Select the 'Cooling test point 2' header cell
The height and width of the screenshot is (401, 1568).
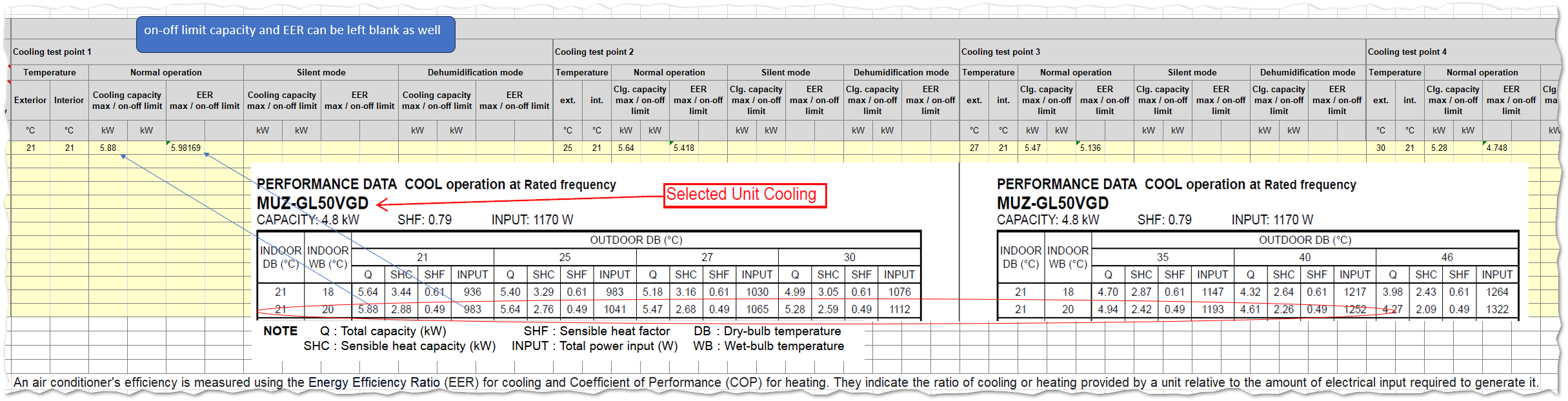coord(756,52)
